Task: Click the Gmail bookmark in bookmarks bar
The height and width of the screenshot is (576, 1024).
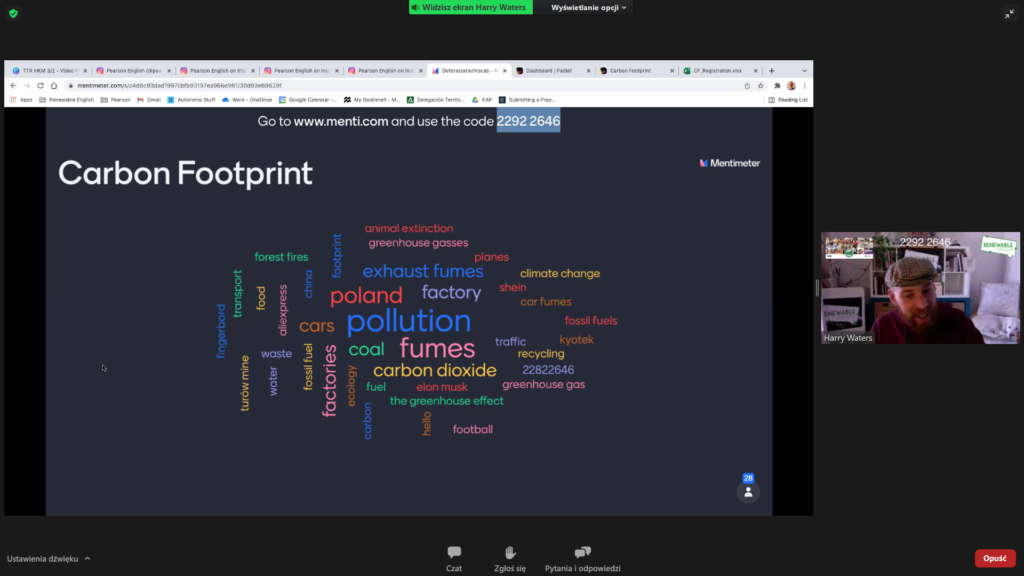Action: pos(148,100)
